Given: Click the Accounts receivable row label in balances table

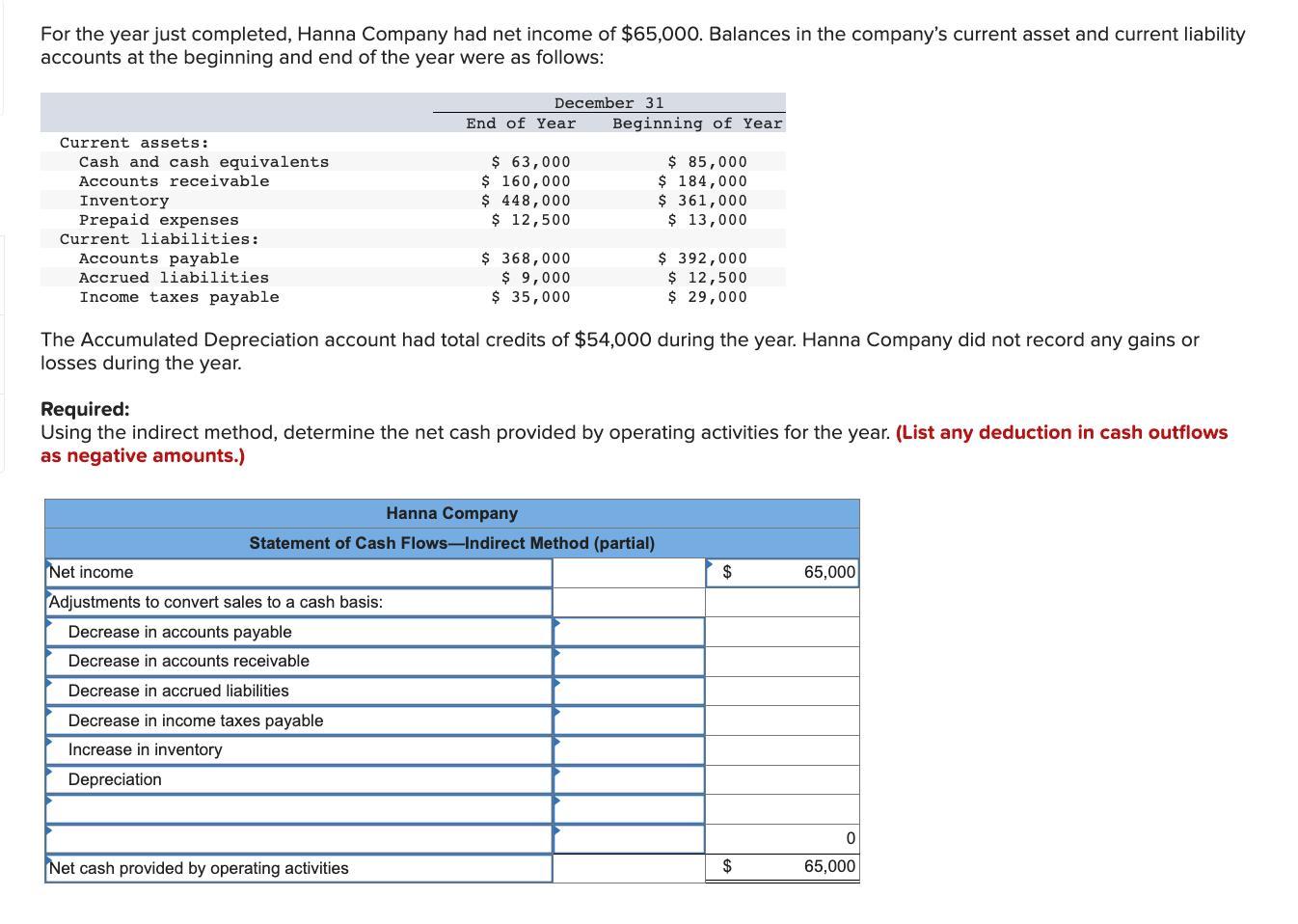Looking at the screenshot, I should [x=175, y=181].
